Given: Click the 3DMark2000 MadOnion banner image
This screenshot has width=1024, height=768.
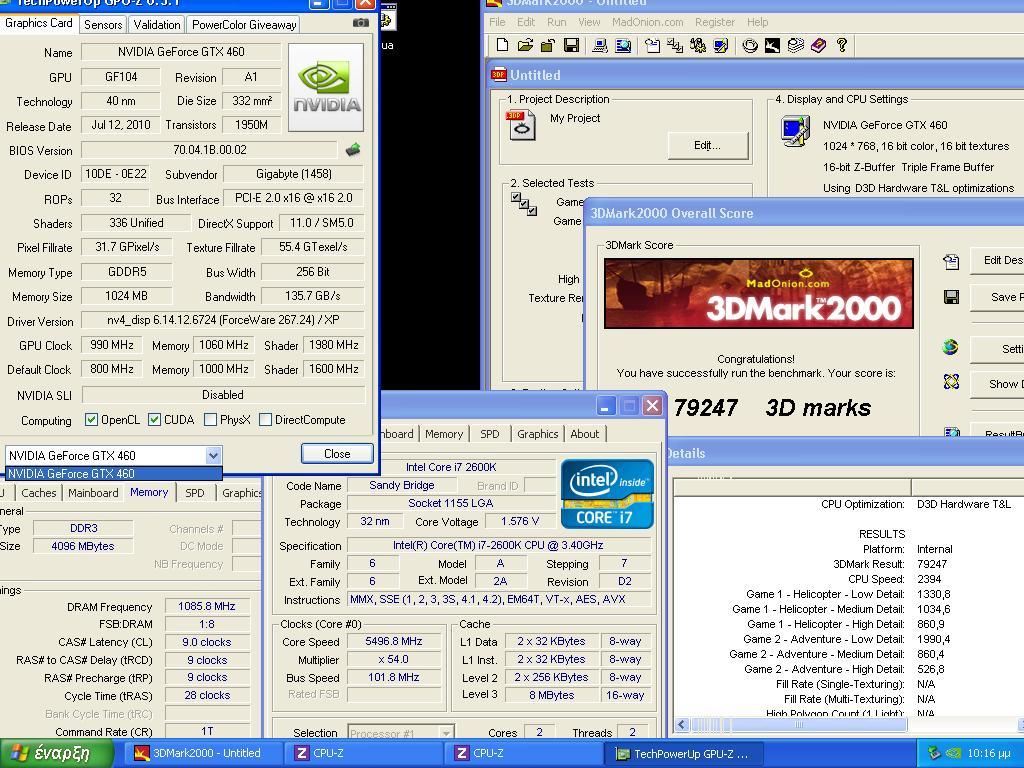Looking at the screenshot, I should pos(759,293).
